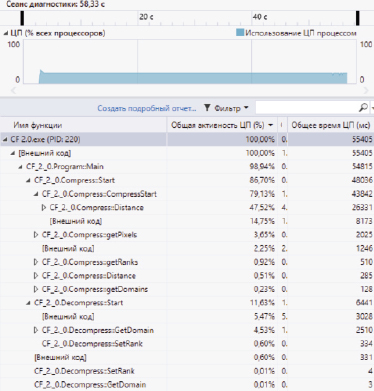Click the 86,70% CPU activity value
Image resolution: width=374 pixels, height=391 pixels.
click(262, 180)
